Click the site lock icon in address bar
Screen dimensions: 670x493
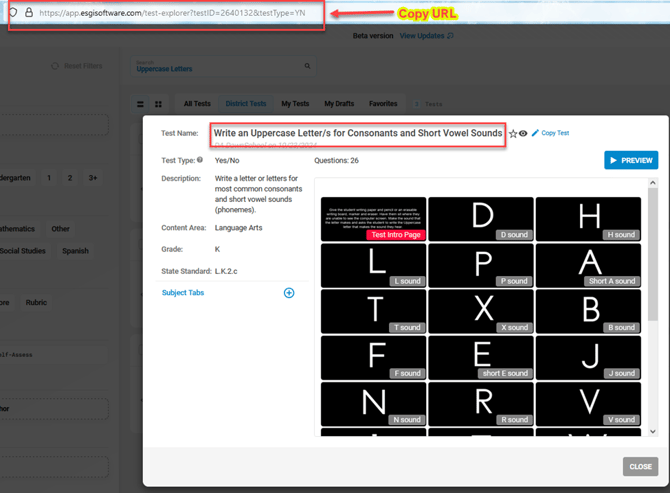29,13
